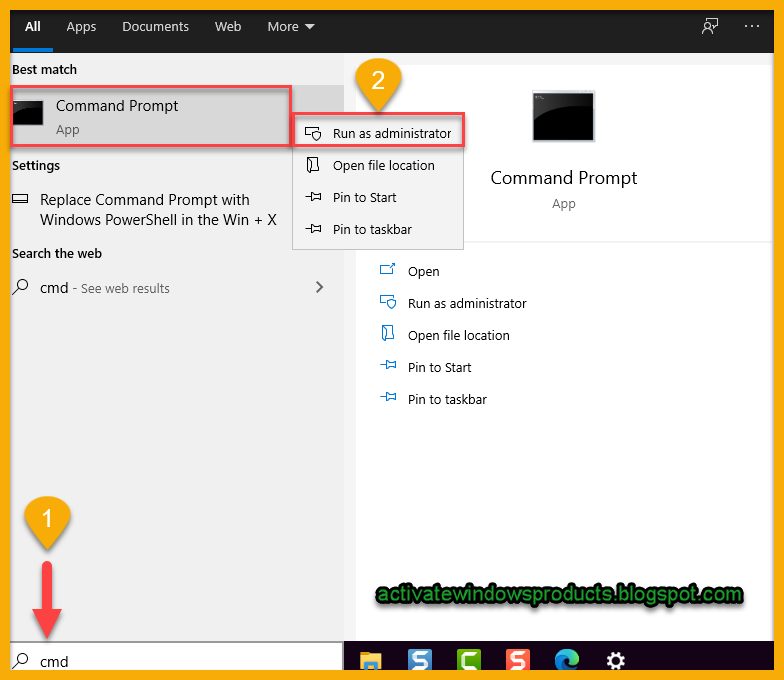Open Settings gear on the taskbar

click(x=616, y=660)
